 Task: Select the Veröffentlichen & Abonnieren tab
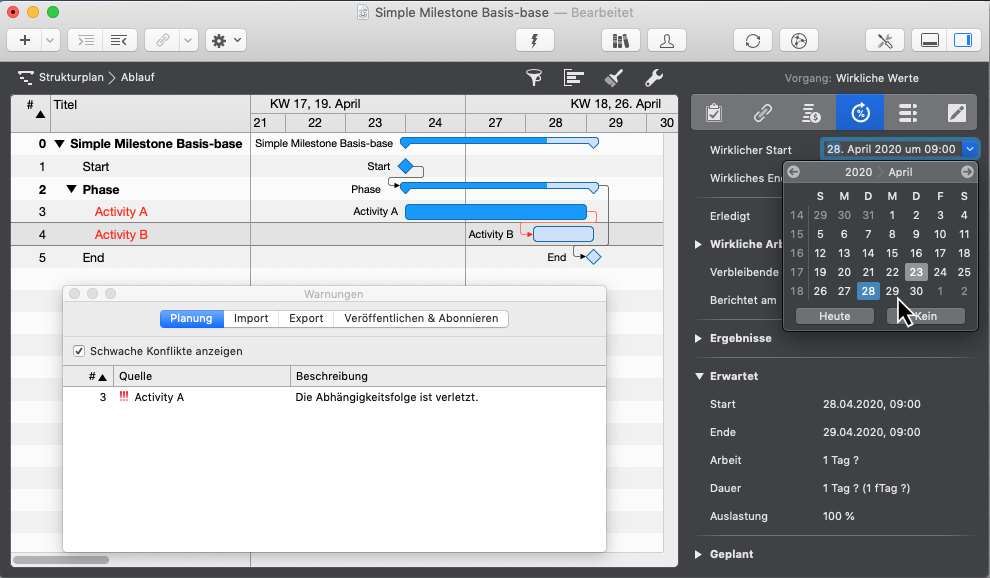[421, 319]
